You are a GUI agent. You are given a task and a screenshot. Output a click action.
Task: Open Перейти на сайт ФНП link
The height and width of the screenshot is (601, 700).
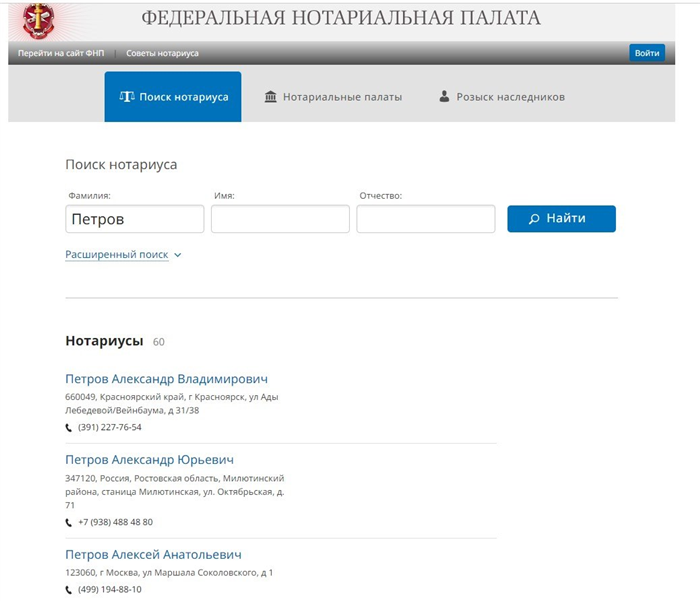[61, 53]
